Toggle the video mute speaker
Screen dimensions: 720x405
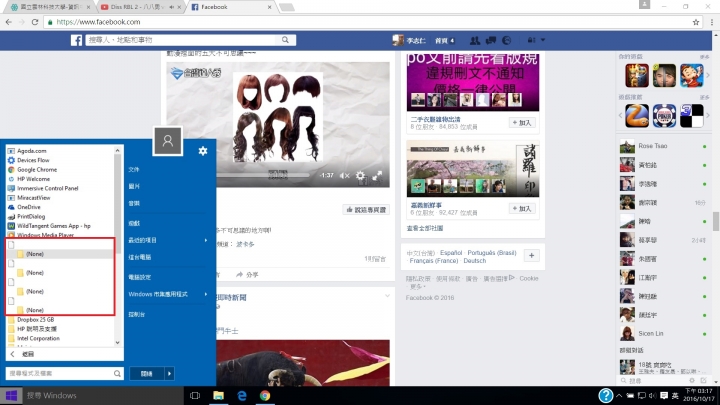pyautogui.click(x=344, y=175)
